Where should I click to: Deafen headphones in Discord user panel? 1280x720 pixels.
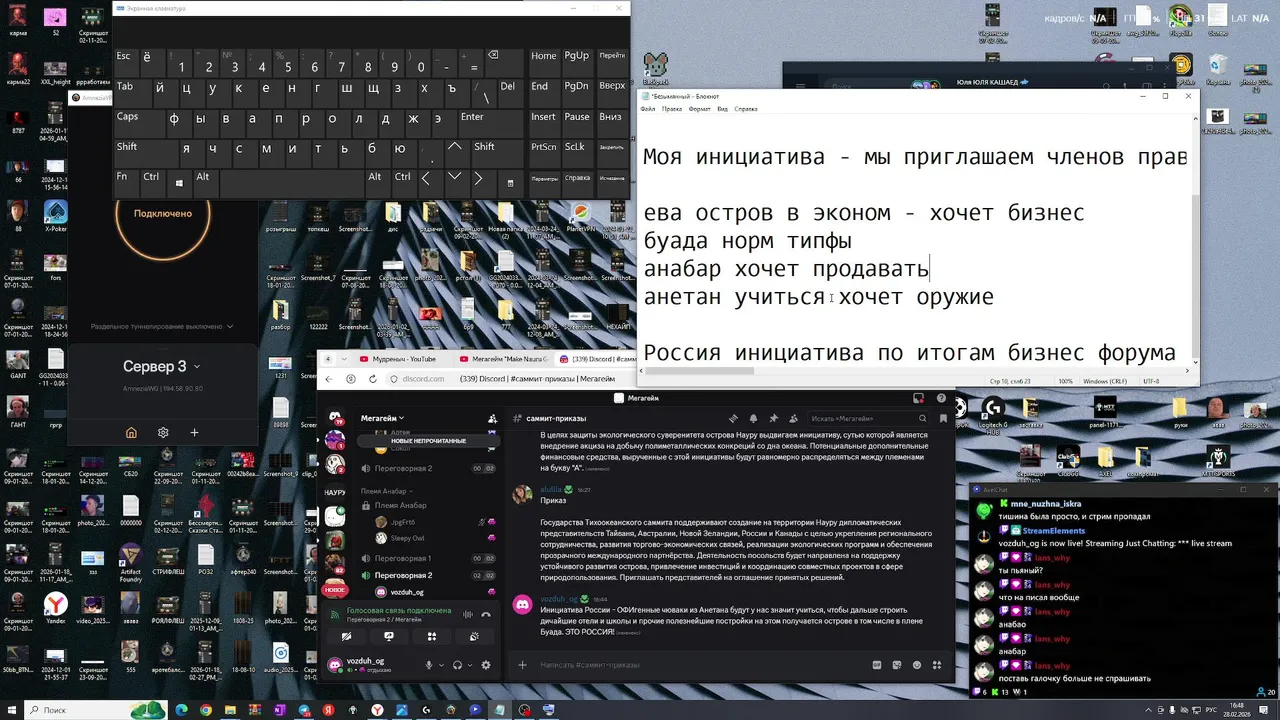[457, 665]
